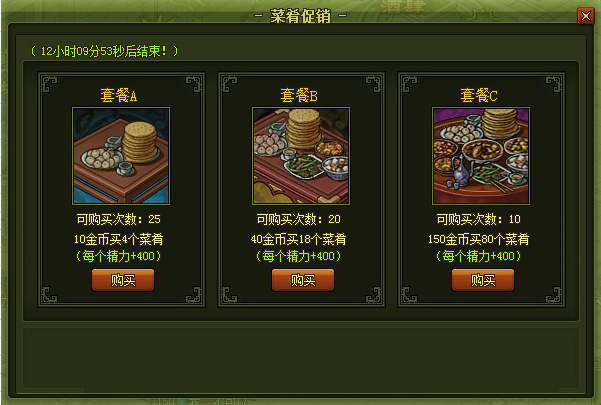Select the 套餐C title label

point(479,95)
